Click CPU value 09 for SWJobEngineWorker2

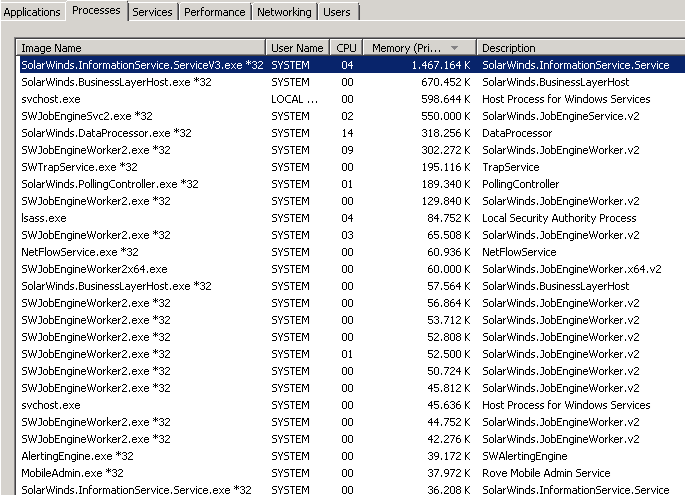[347, 150]
